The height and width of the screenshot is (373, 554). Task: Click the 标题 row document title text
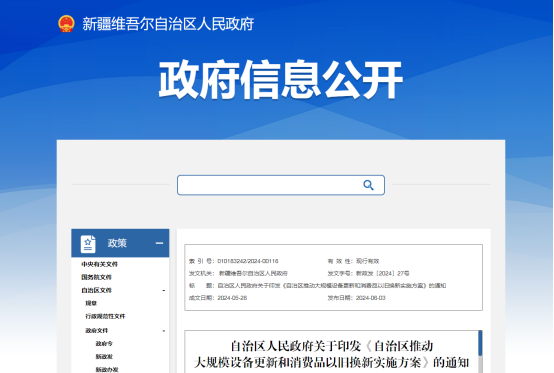332,285
